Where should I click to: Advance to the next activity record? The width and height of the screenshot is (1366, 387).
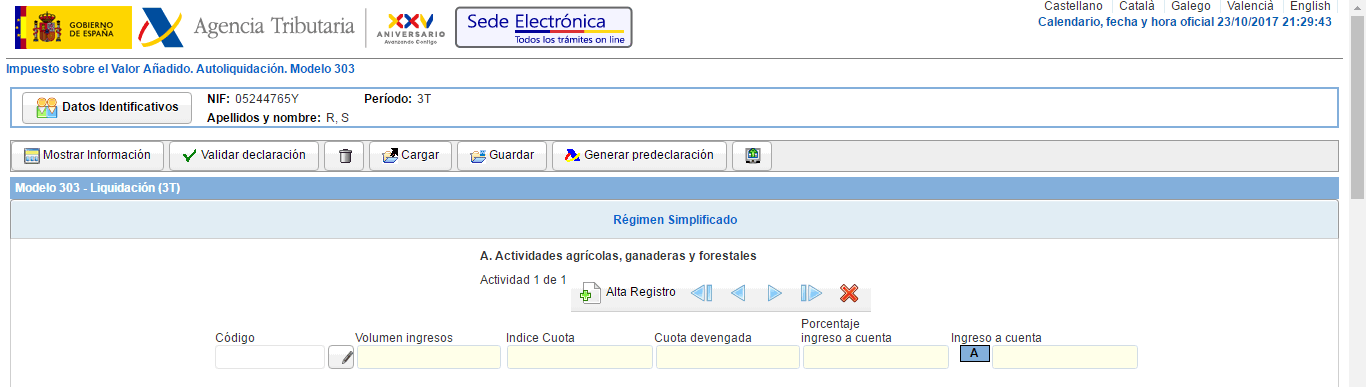tap(774, 293)
